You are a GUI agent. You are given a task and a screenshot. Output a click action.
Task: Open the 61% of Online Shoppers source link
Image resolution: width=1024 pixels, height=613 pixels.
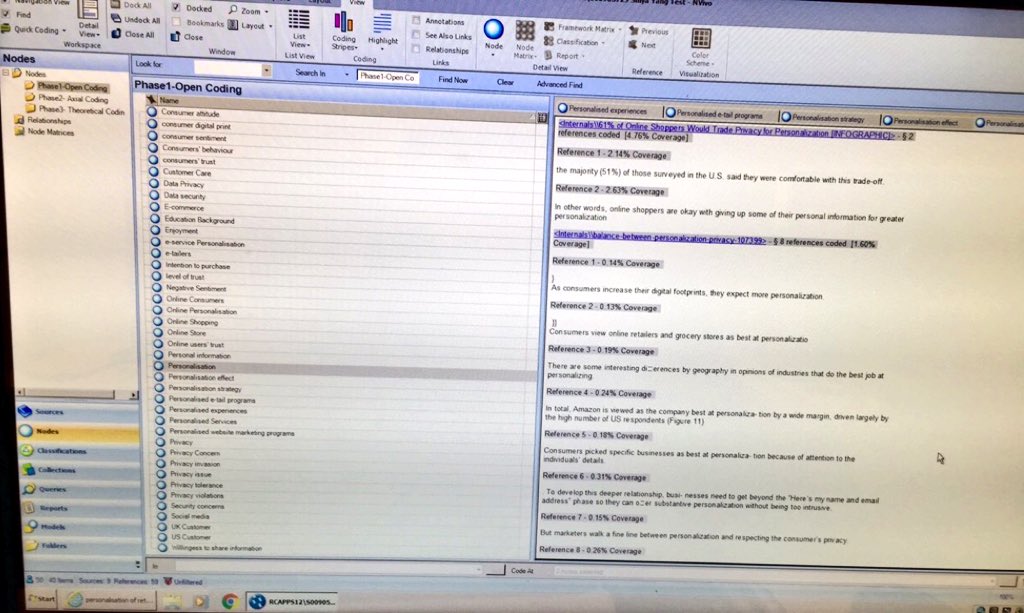pyautogui.click(x=727, y=130)
